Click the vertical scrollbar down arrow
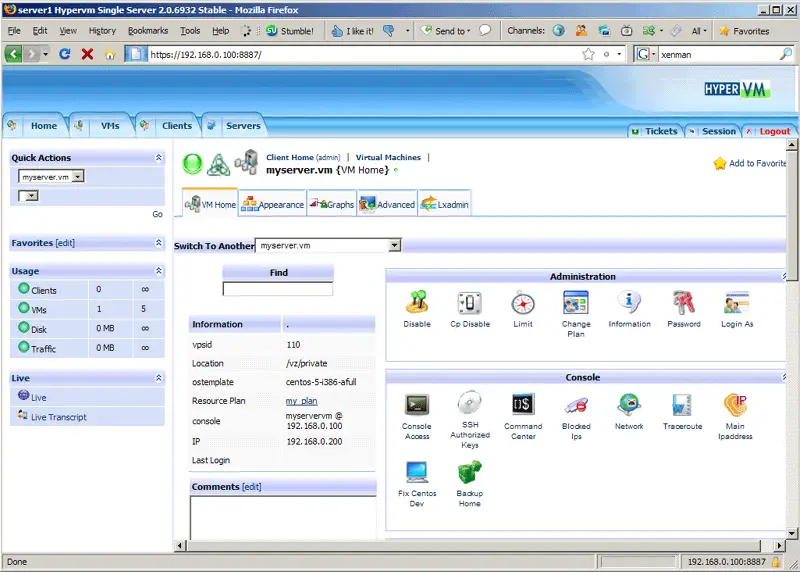This screenshot has width=800, height=572. [792, 533]
